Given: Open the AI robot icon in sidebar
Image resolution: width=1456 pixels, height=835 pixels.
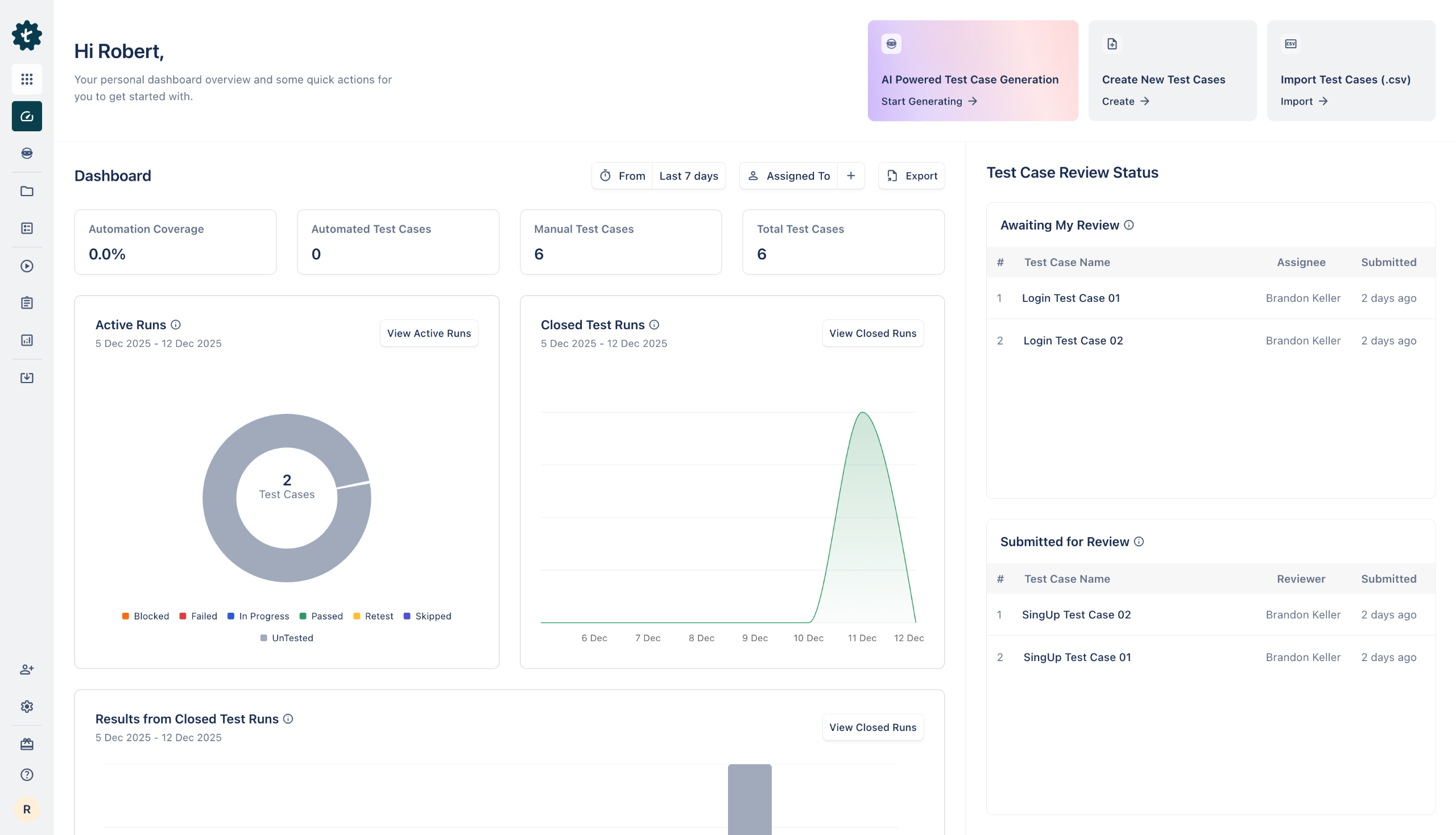Looking at the screenshot, I should [x=27, y=153].
